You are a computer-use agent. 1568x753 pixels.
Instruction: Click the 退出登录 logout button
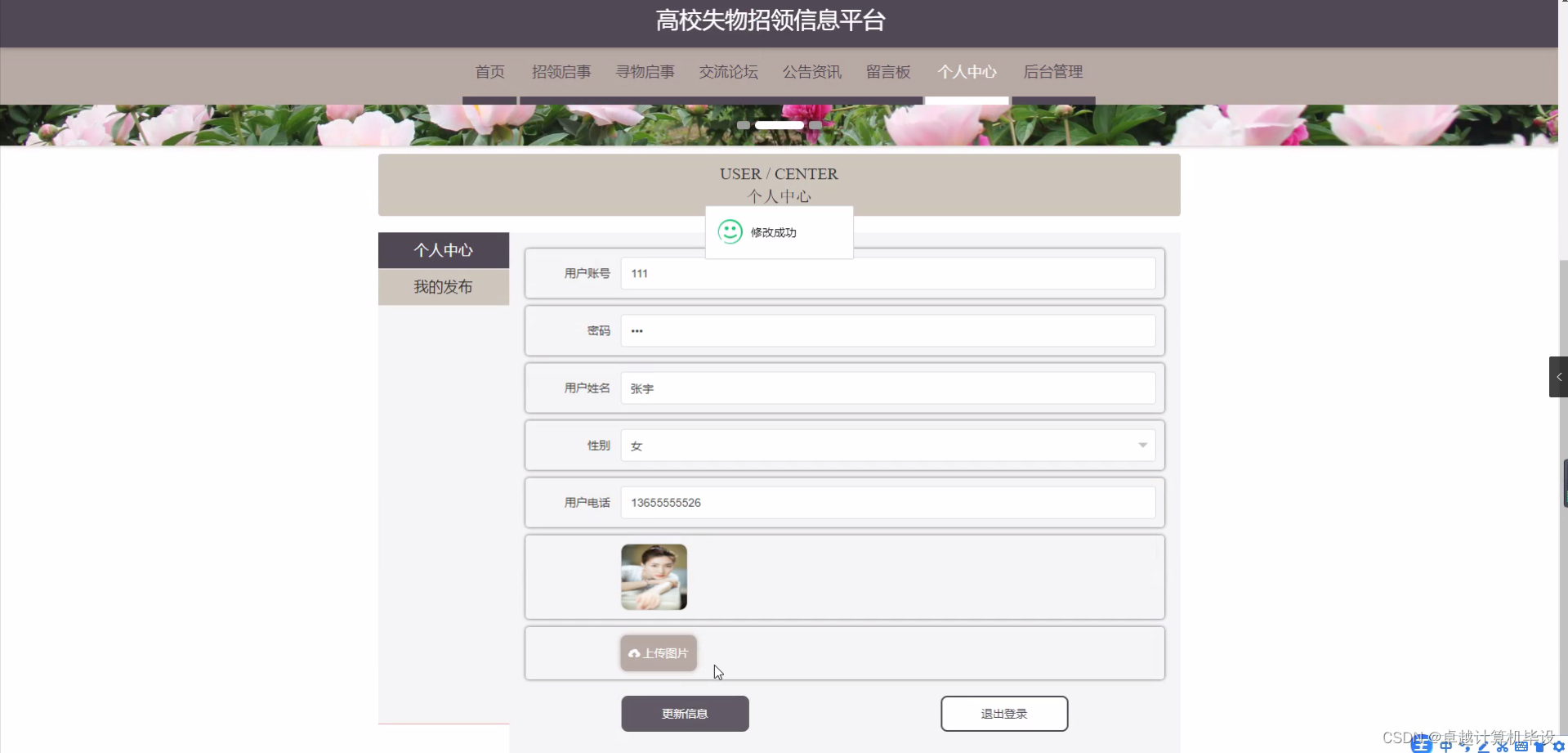[1004, 713]
